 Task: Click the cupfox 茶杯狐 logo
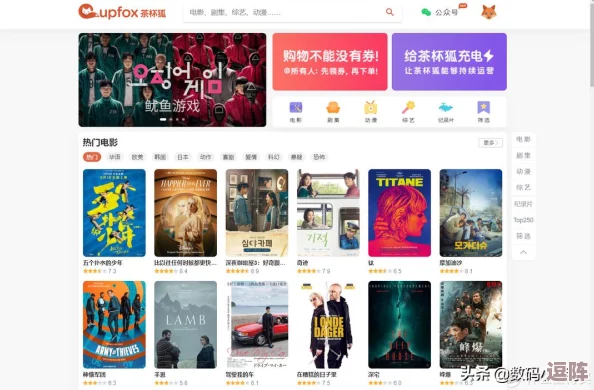pyautogui.click(x=122, y=12)
